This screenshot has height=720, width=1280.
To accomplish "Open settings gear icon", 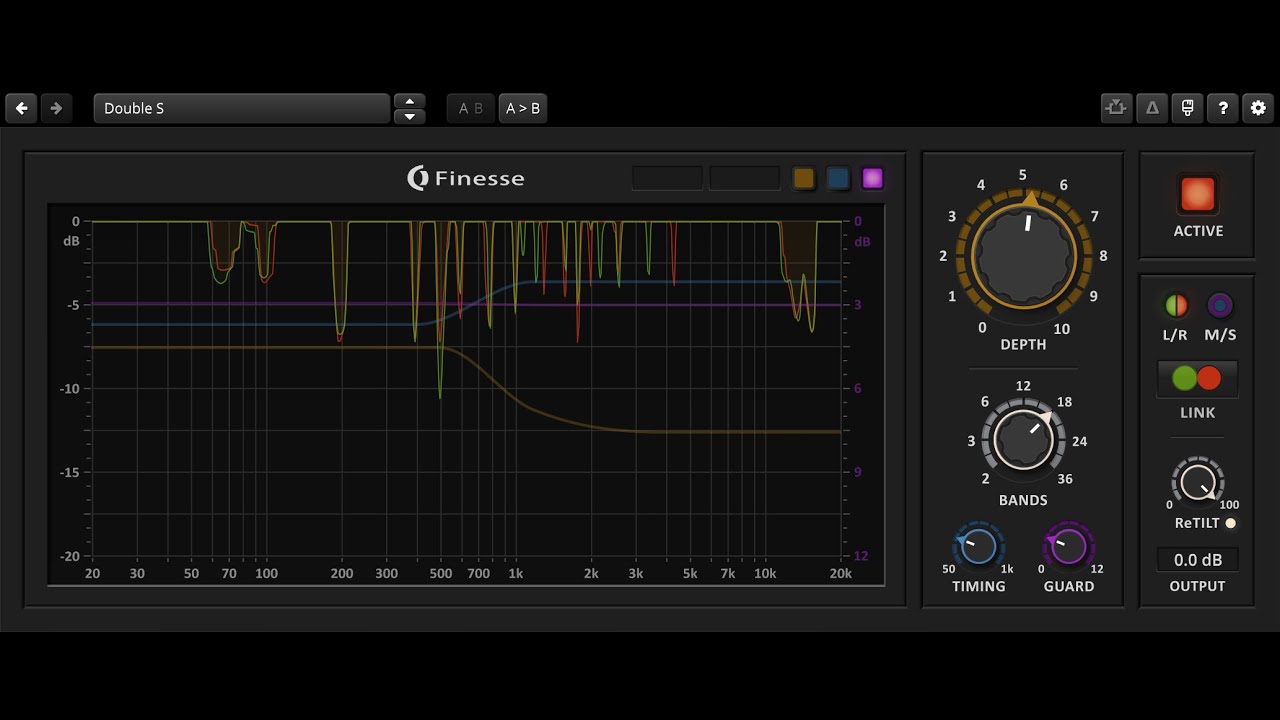I will (1258, 108).
